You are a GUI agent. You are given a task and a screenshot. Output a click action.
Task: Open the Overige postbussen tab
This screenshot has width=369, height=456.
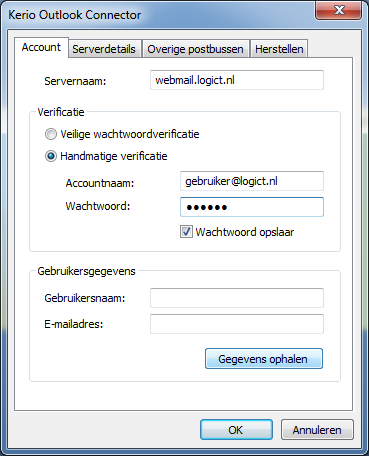tap(195, 49)
